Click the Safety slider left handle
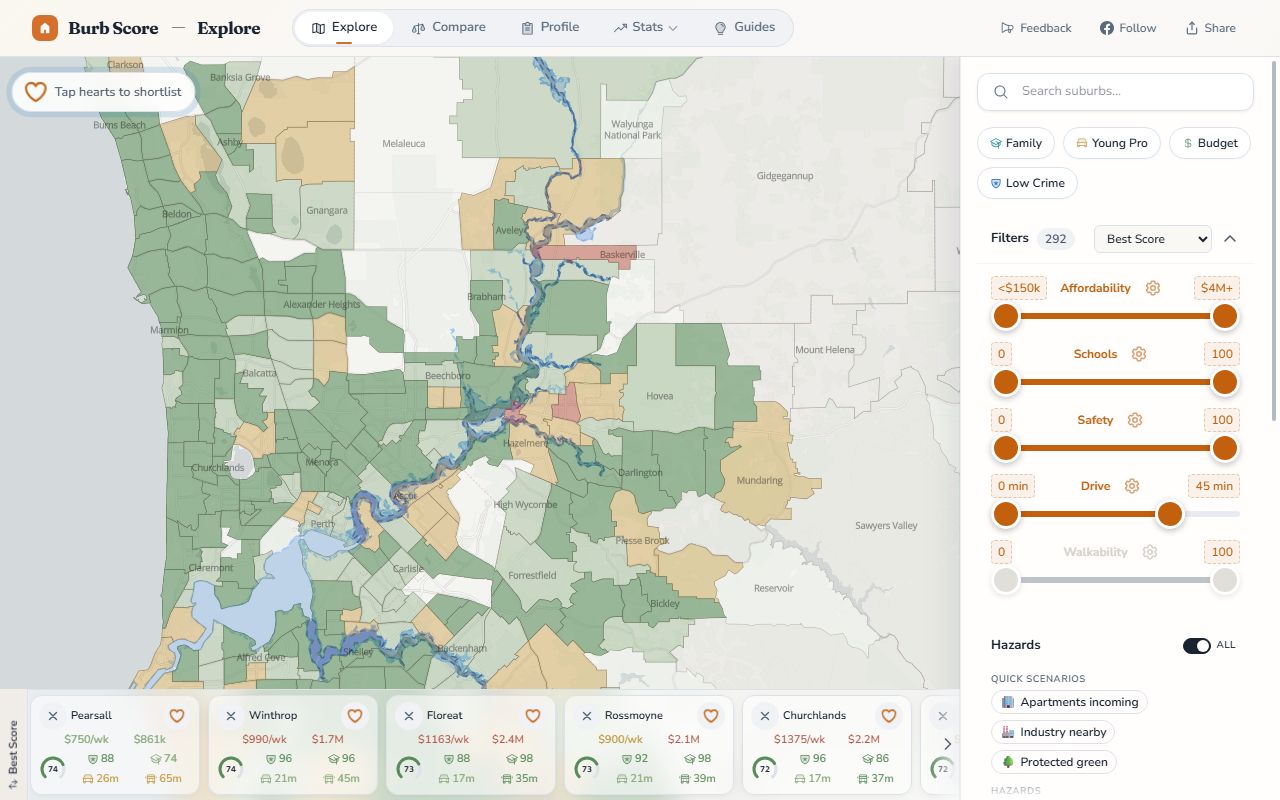This screenshot has height=800, width=1280. 1005,448
